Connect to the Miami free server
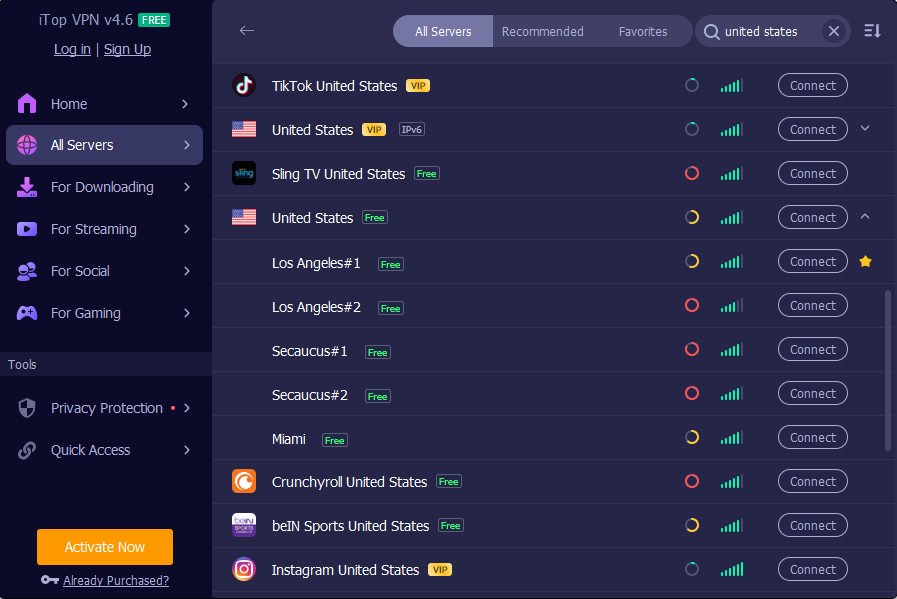This screenshot has width=897, height=599. pos(812,438)
